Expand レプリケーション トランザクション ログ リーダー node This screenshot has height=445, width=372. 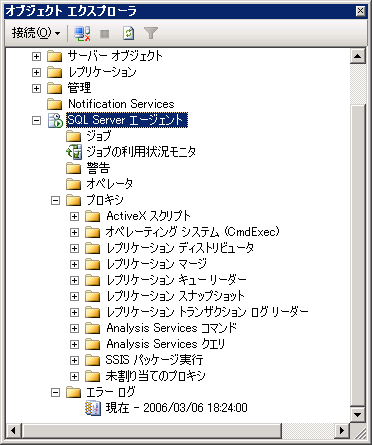[x=74, y=312]
